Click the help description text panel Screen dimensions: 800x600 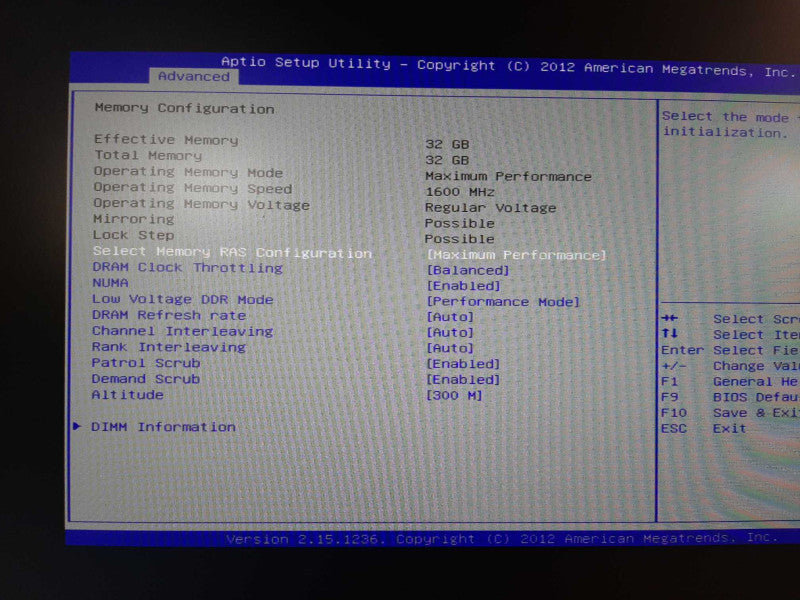coord(731,124)
